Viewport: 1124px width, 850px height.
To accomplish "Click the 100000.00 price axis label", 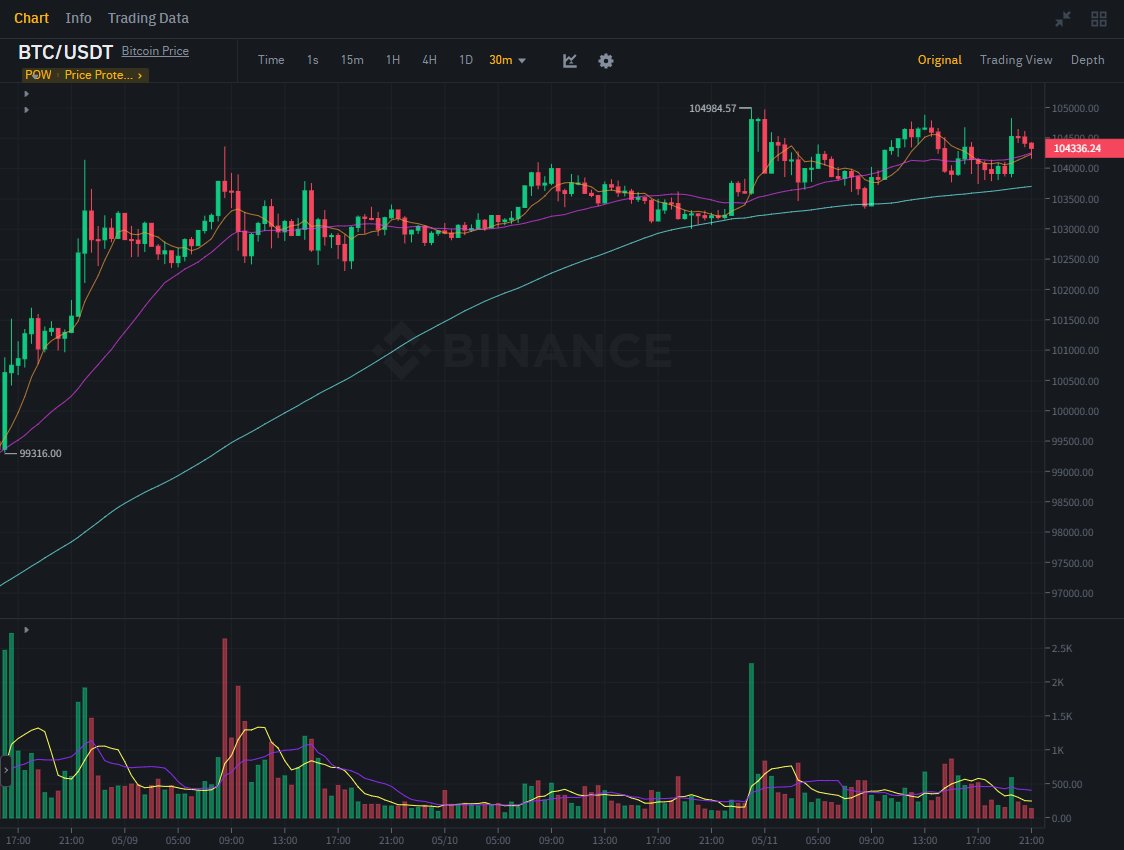I will click(x=1075, y=411).
